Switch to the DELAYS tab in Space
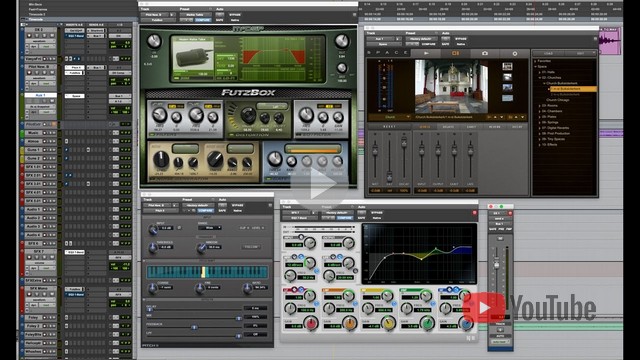 click(448, 127)
